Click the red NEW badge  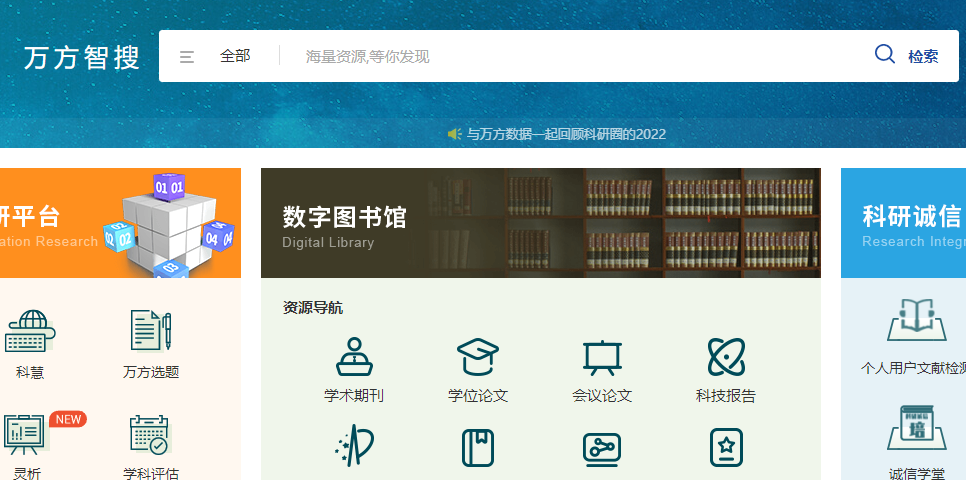[x=68, y=420]
